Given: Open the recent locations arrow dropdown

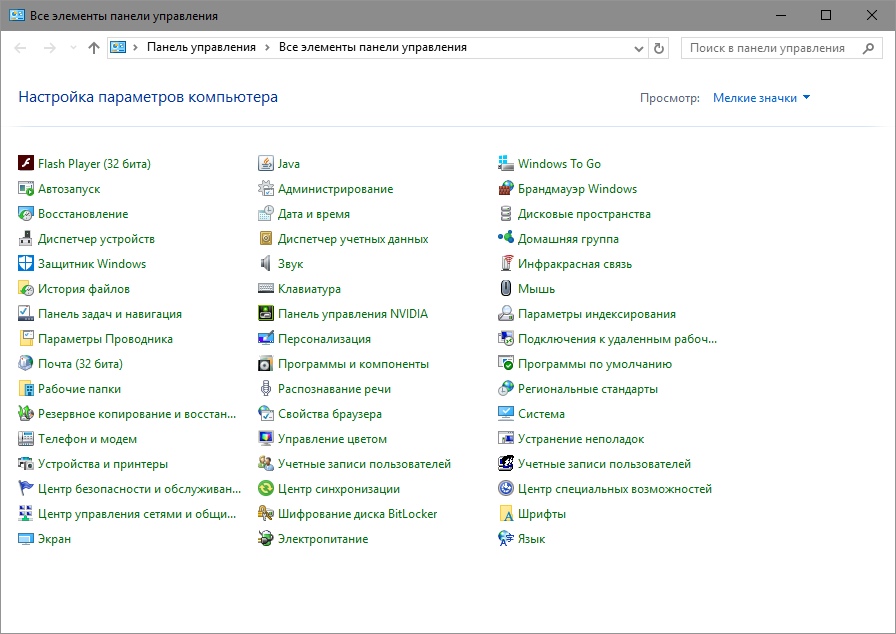Looking at the screenshot, I should point(73,48).
